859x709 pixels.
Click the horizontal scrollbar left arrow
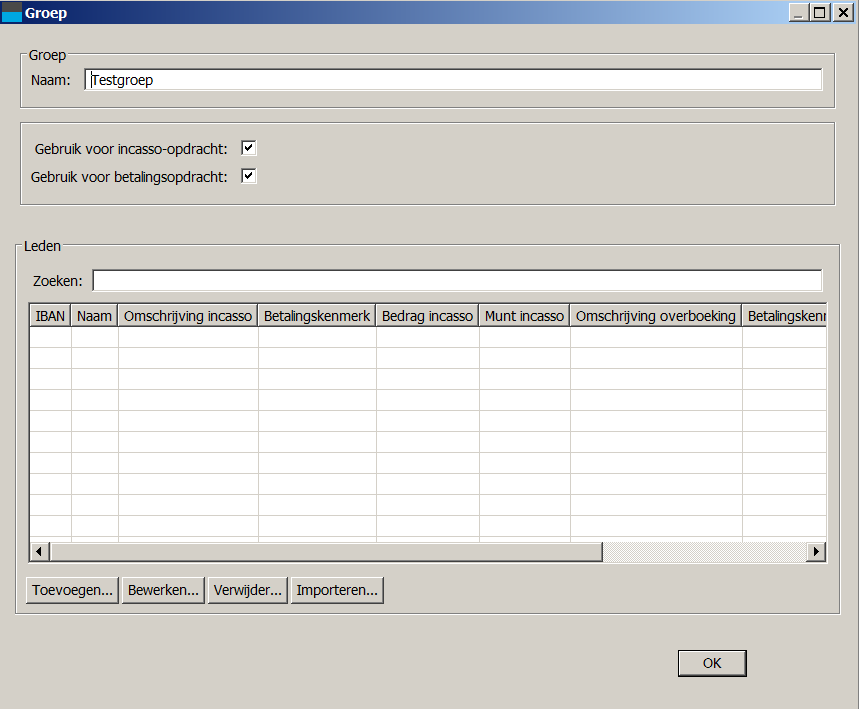(40, 552)
